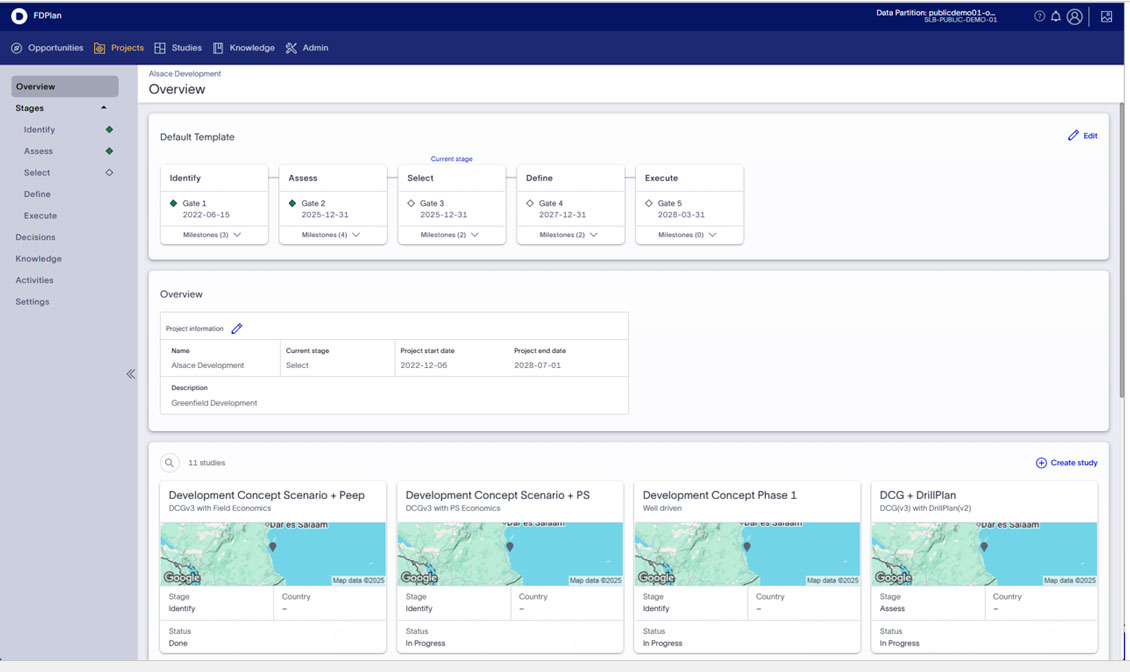The width and height of the screenshot is (1130, 672).
Task: Click the search magnifier above the studies list
Action: click(x=169, y=462)
